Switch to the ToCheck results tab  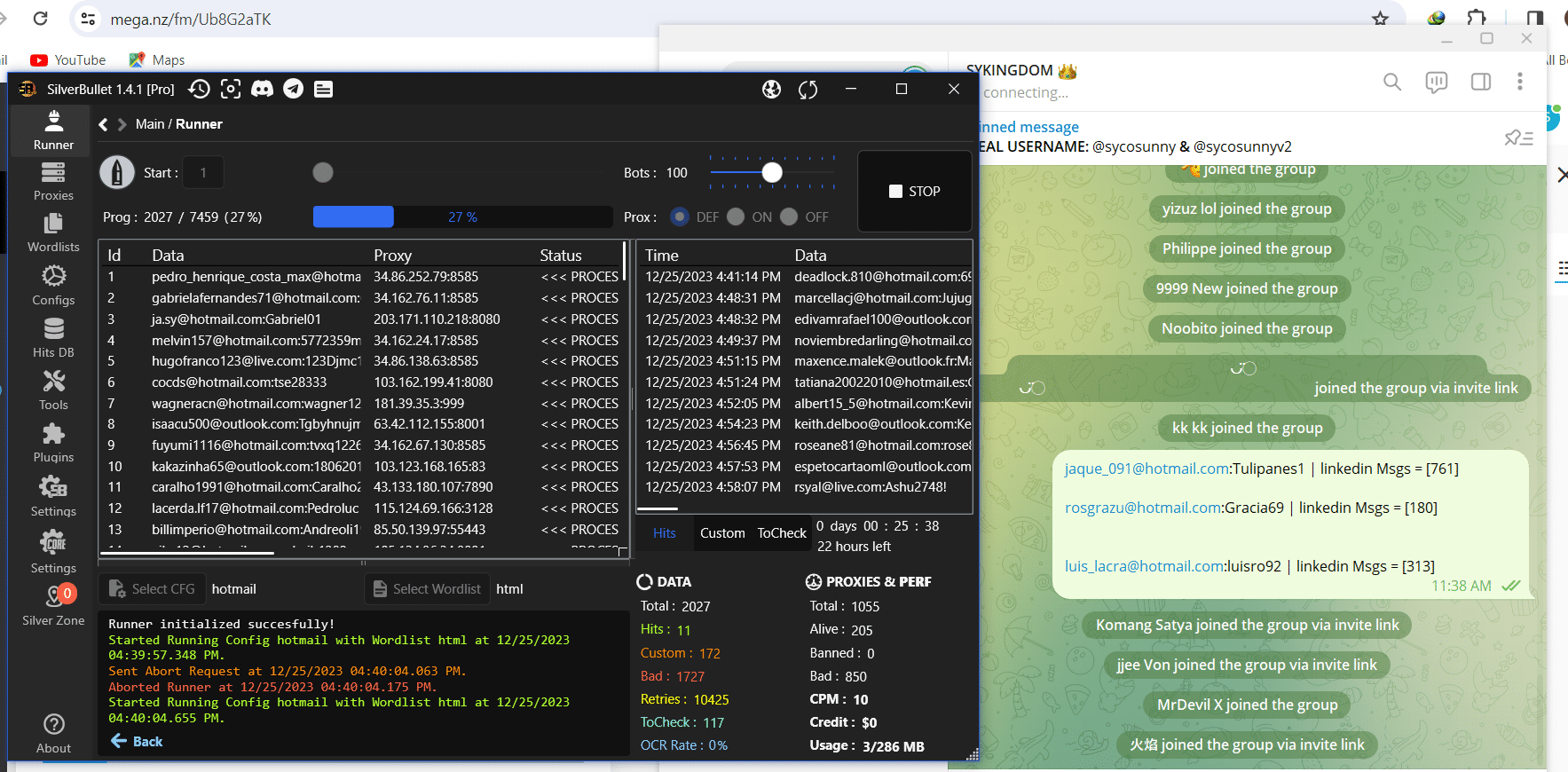[782, 533]
